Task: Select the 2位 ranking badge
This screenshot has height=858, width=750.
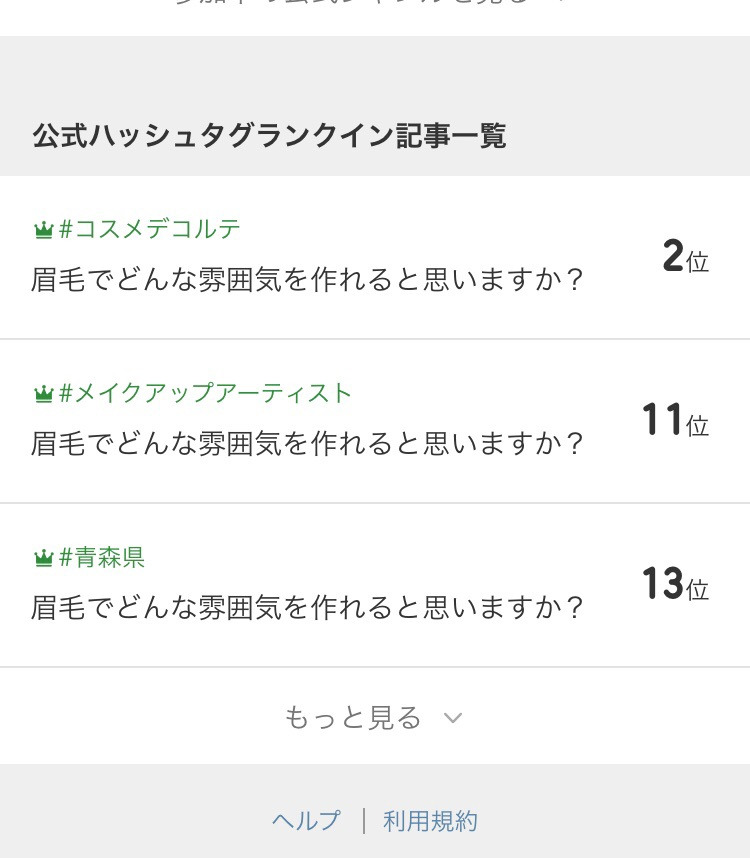Action: coord(685,256)
